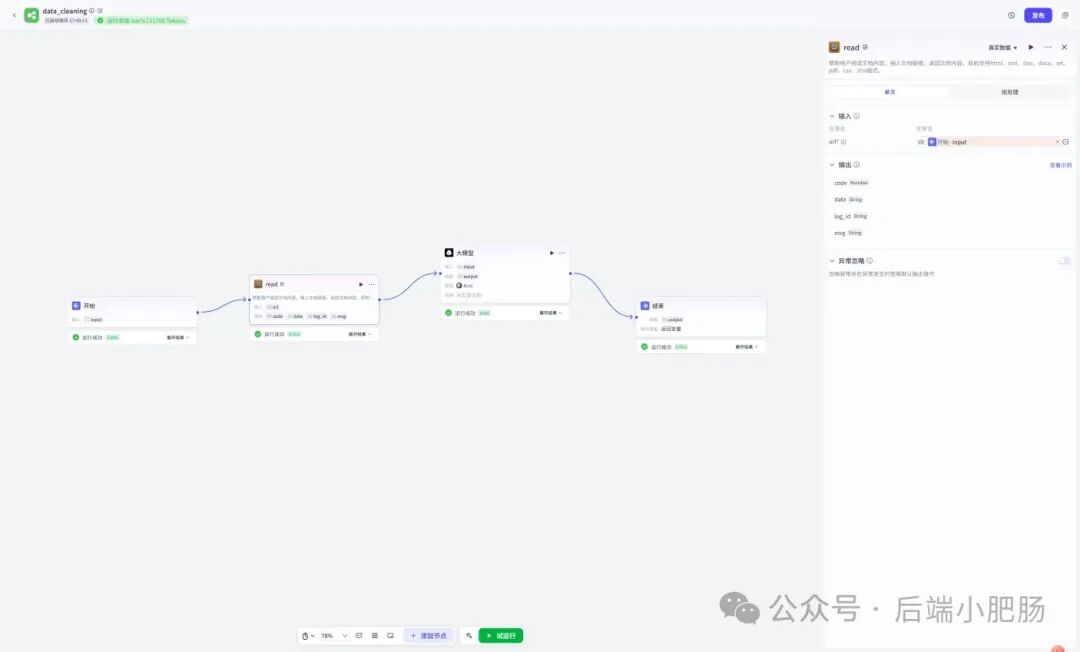Click the comment icon next to the zoom percentage
This screenshot has height=652, width=1080.
click(359, 635)
